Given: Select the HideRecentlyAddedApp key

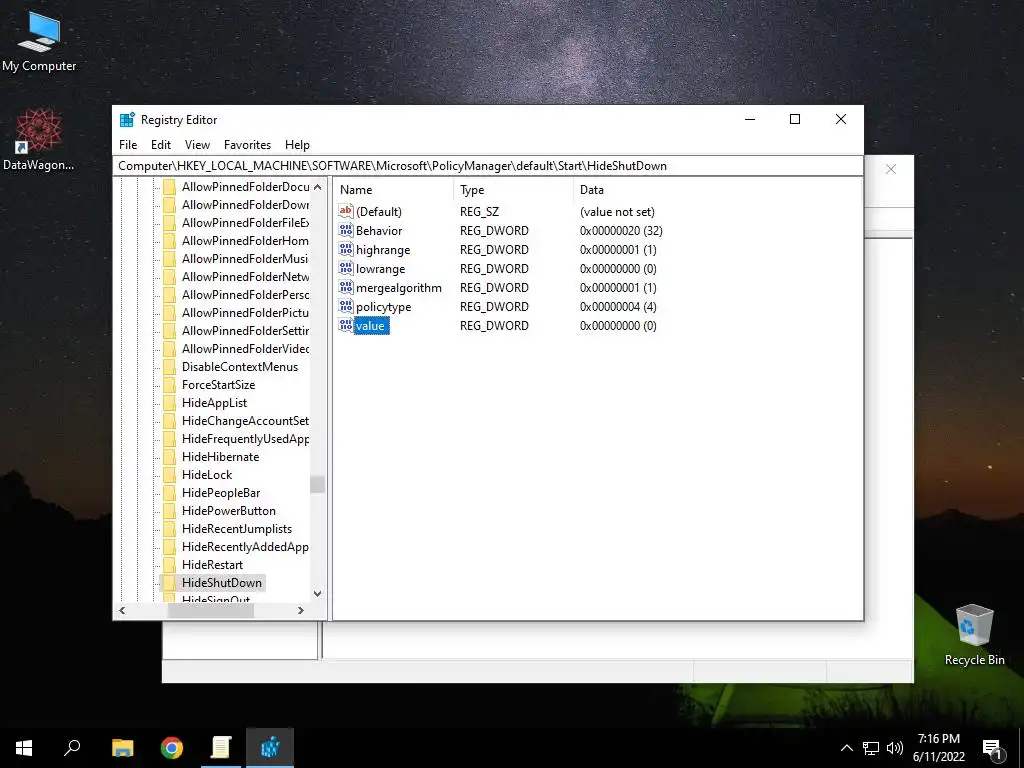Looking at the screenshot, I should (x=245, y=547).
